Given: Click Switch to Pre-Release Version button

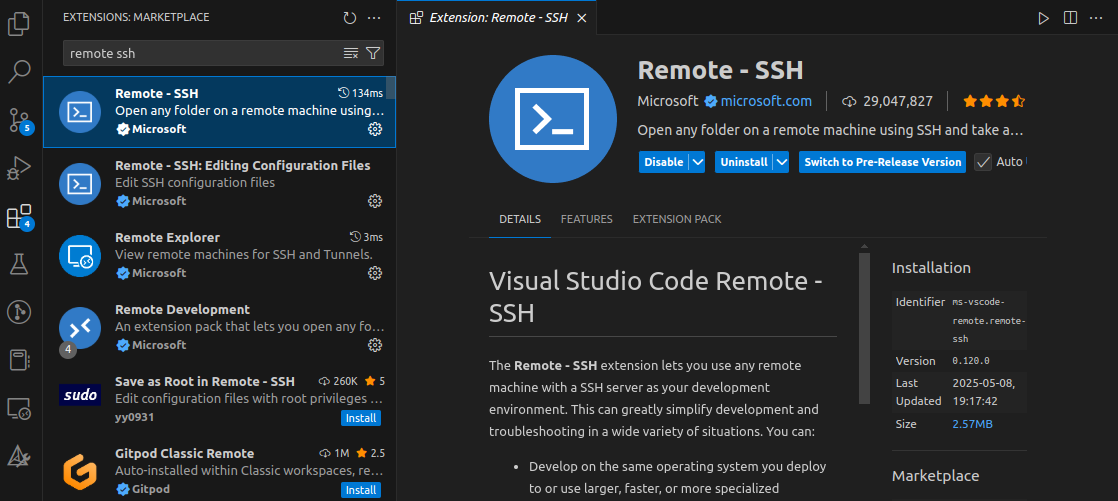Looking at the screenshot, I should point(882,162).
